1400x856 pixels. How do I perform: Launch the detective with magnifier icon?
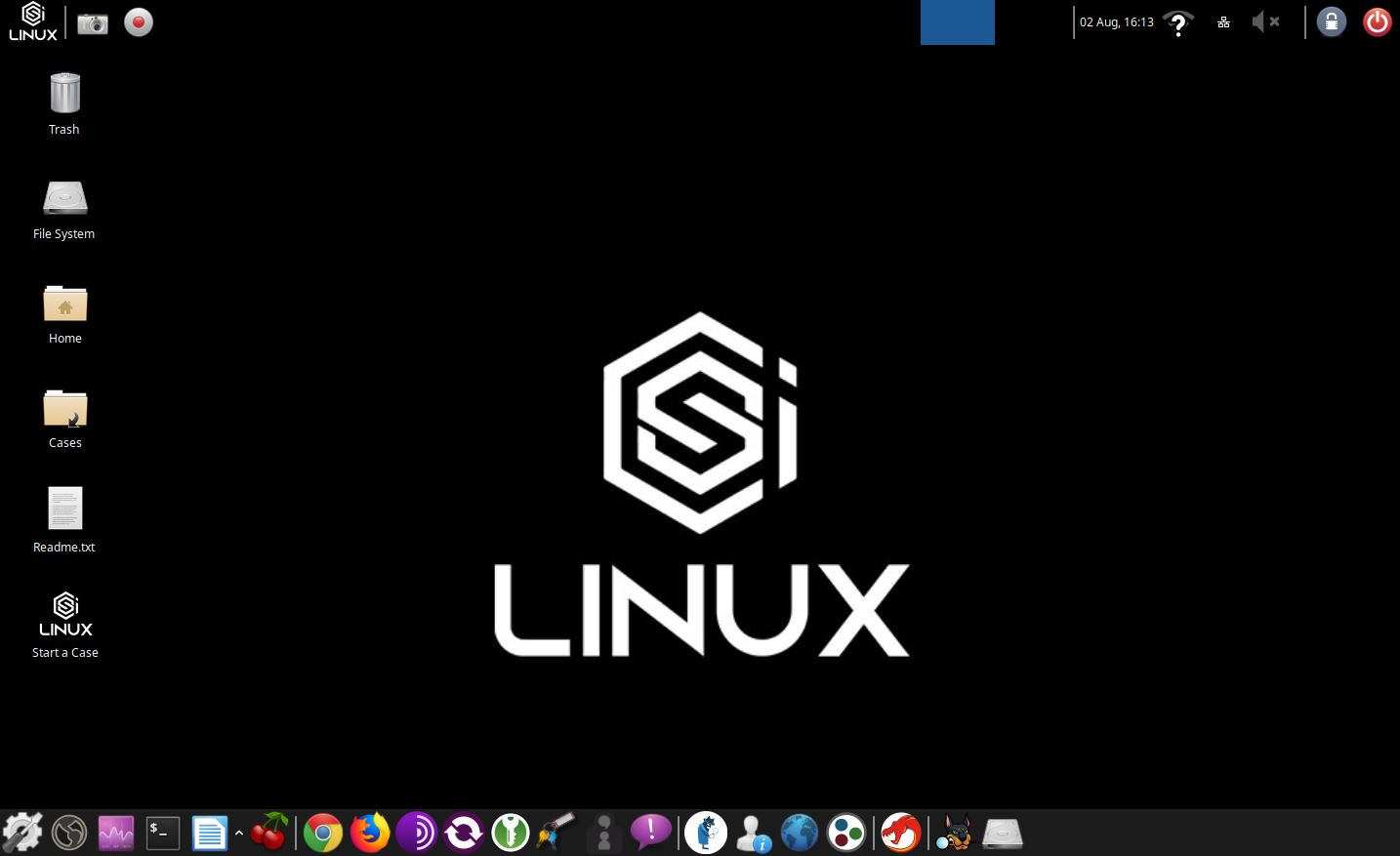coord(706,833)
